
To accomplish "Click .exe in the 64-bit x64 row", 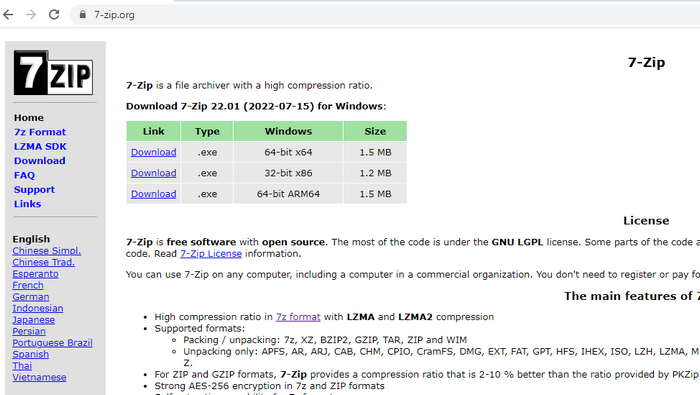I will (x=207, y=152).
